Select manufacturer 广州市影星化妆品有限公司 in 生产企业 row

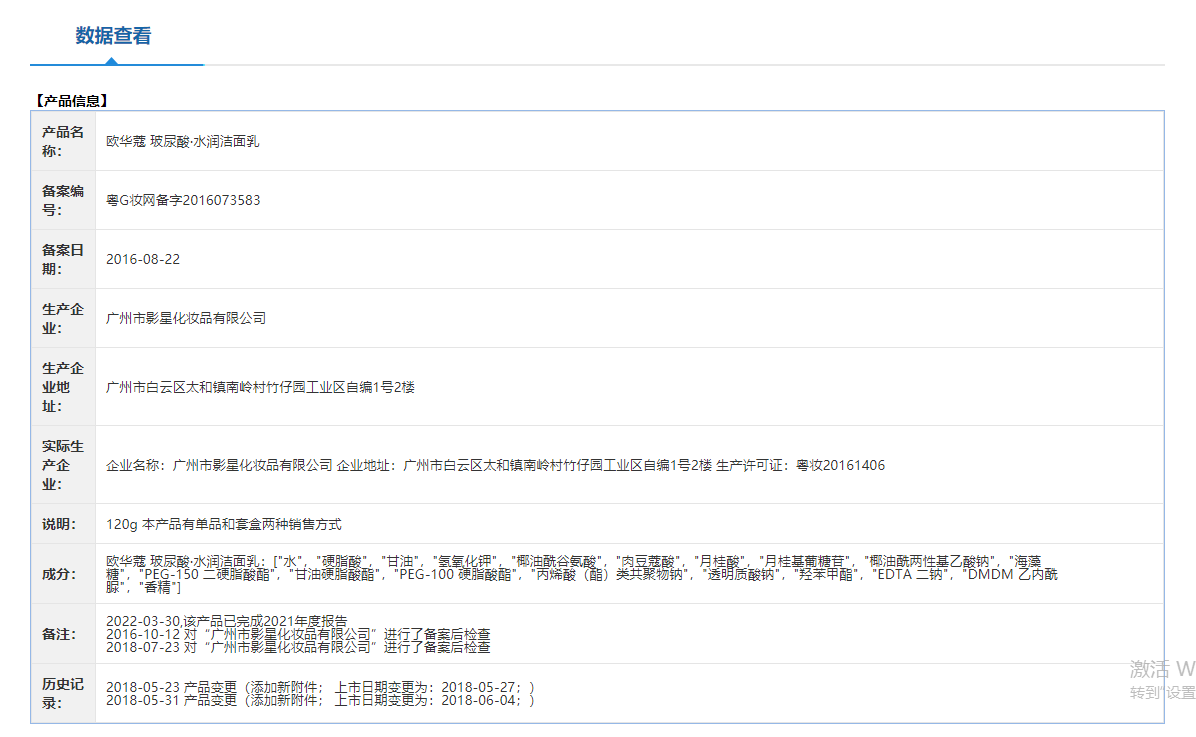[x=185, y=318]
